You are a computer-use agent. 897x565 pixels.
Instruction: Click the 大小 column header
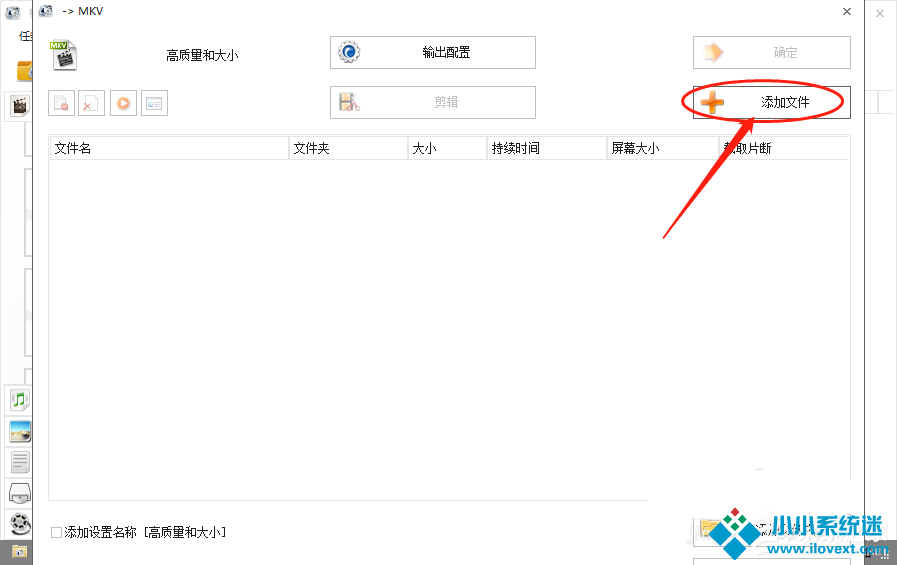tap(447, 148)
